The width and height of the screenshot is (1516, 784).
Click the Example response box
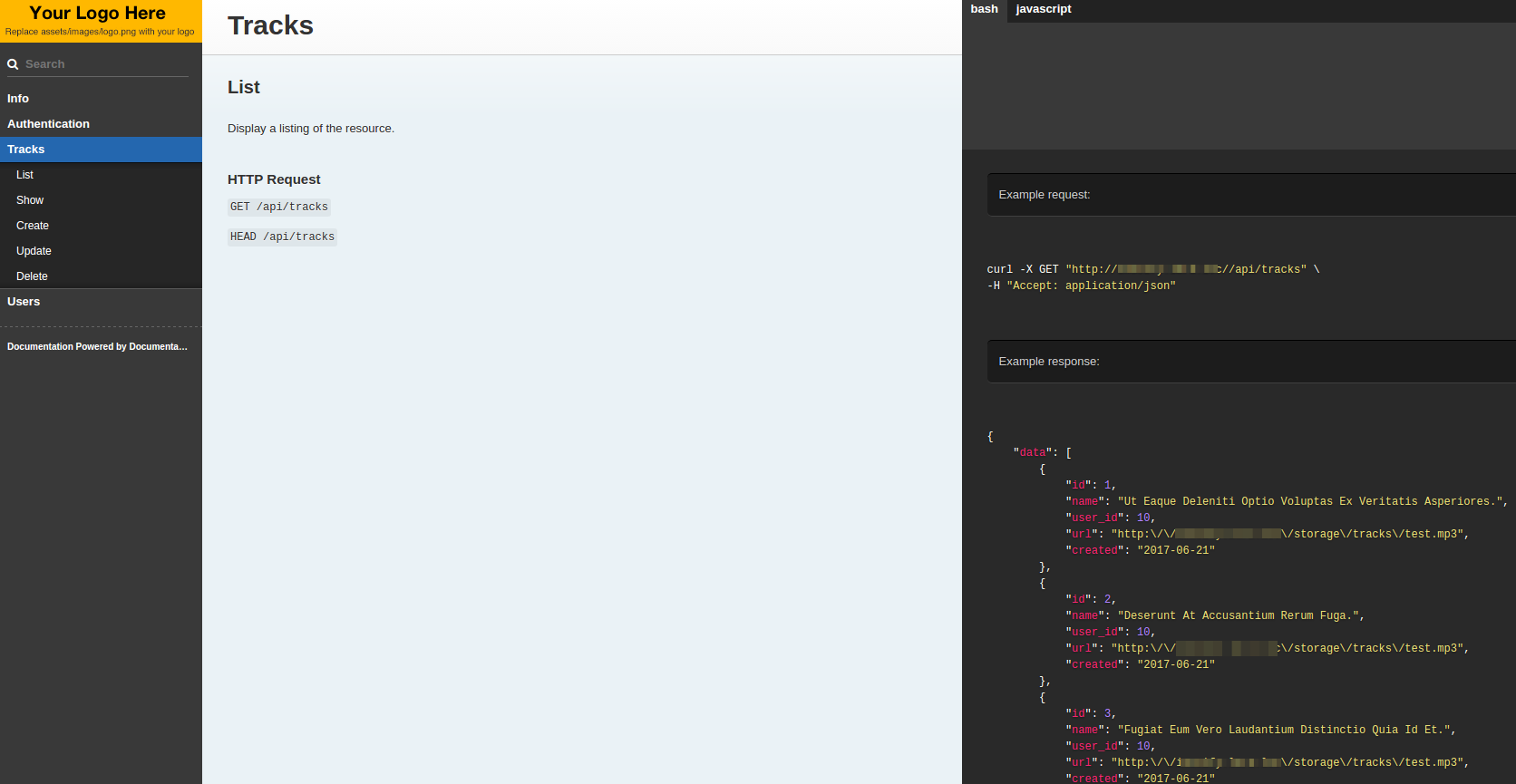point(1251,362)
